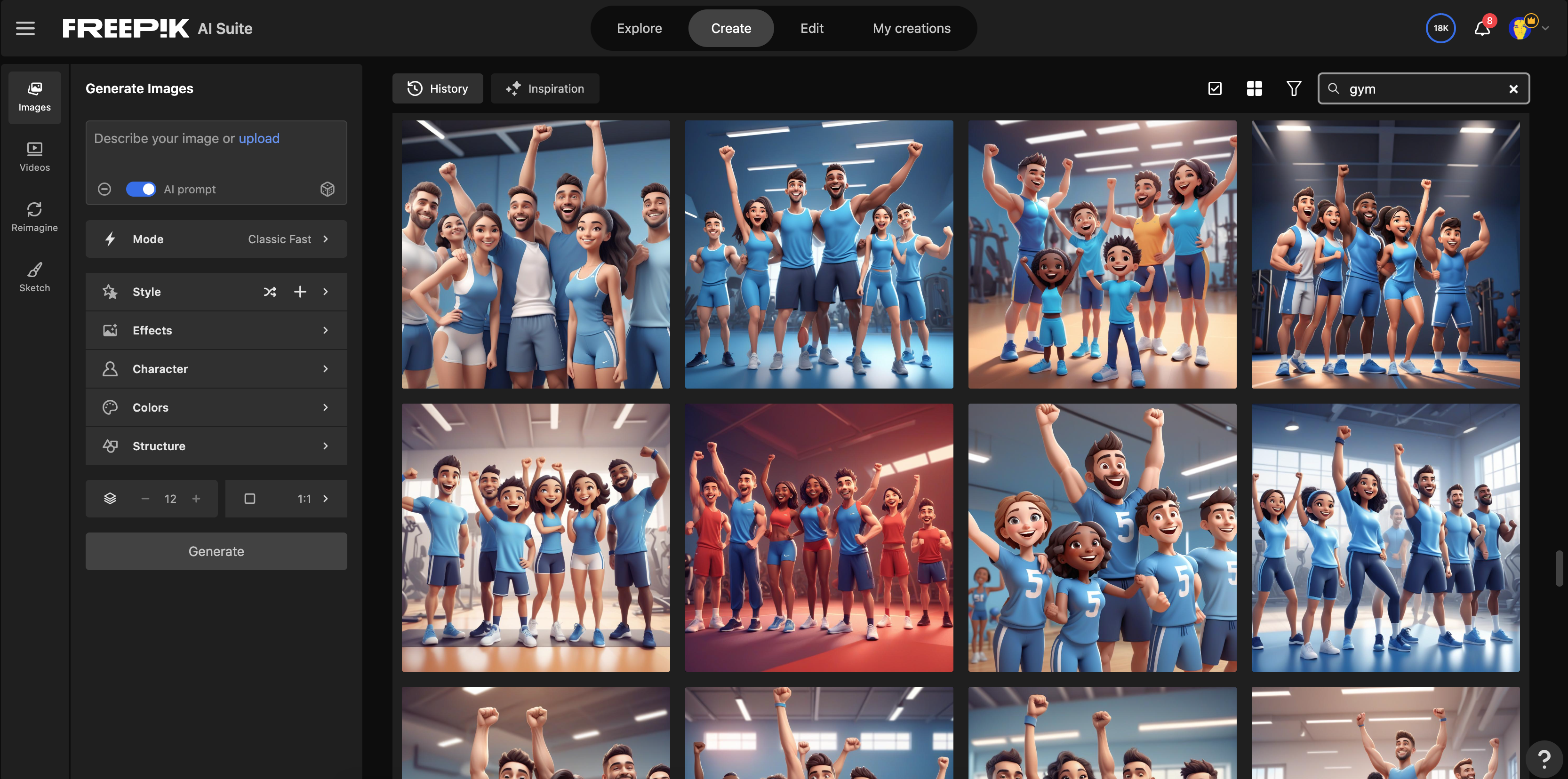Screen dimensions: 1568x779
Task: Expand the Mode Classic Fast selector
Action: pyautogui.click(x=216, y=239)
